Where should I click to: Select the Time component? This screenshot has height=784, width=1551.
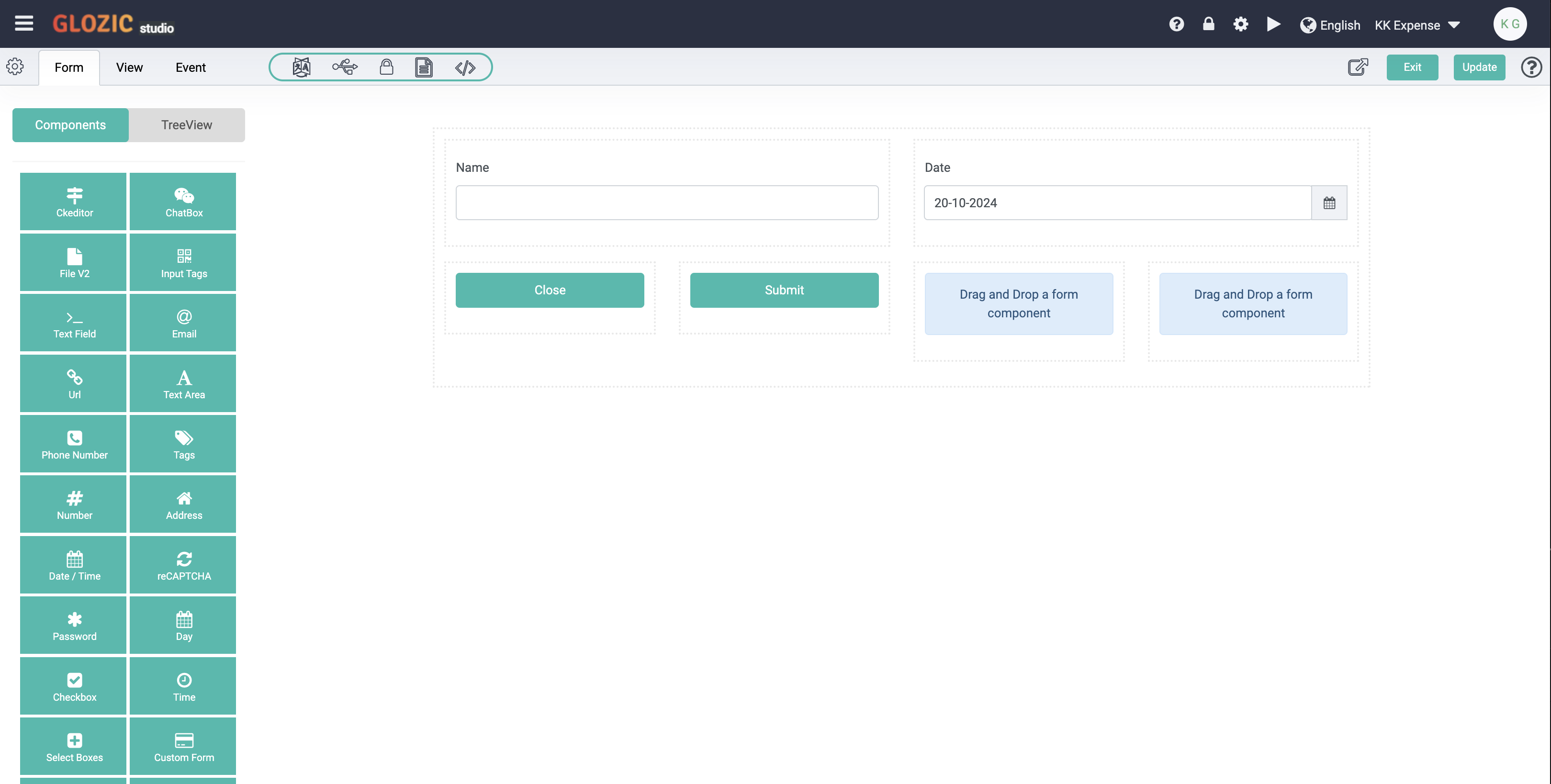183,686
